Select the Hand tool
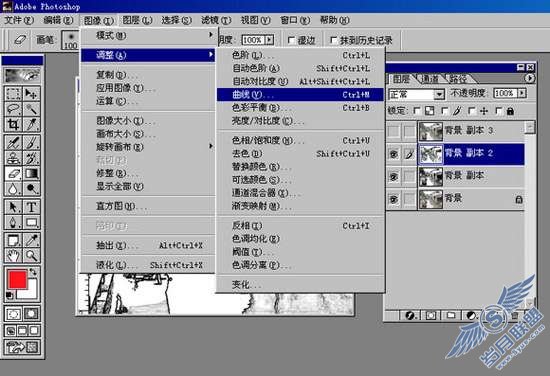The image size is (550, 376). [13, 256]
